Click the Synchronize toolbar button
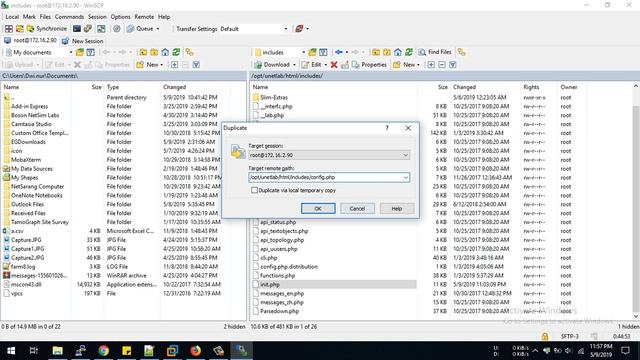 point(47,29)
